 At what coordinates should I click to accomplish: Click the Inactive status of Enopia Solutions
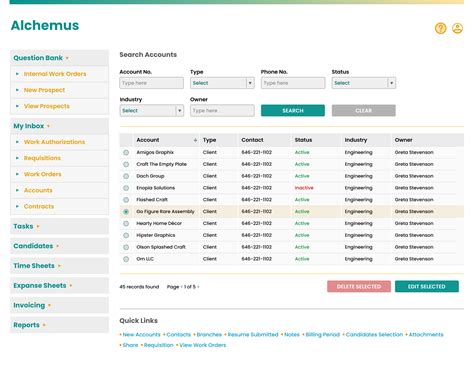[304, 188]
